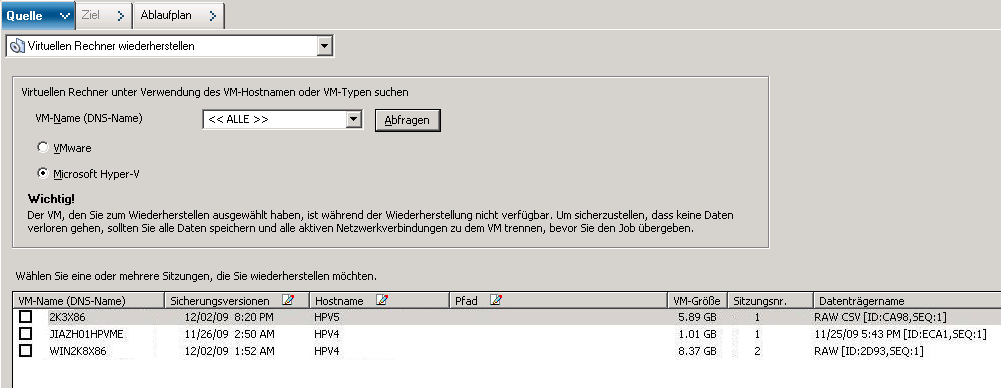Select the Microsoft Hyper-V radio button

coord(43,173)
